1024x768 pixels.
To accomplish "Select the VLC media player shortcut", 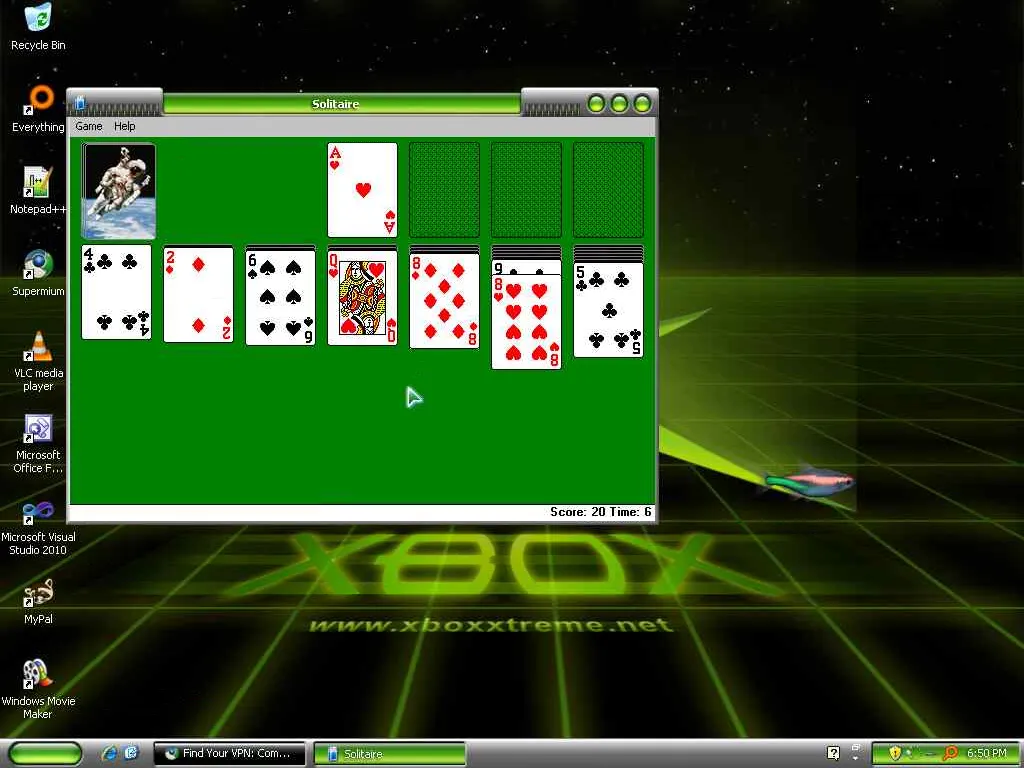I will (38, 361).
